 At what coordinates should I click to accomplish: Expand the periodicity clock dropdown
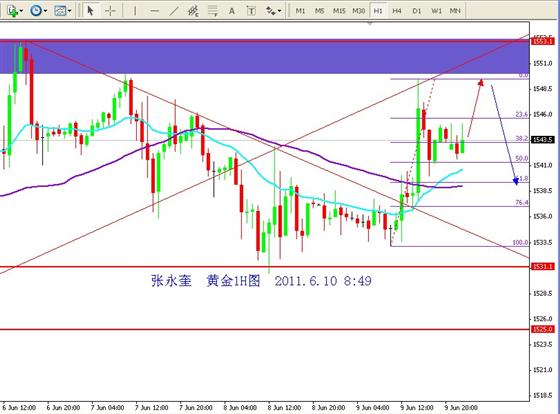coord(45,11)
